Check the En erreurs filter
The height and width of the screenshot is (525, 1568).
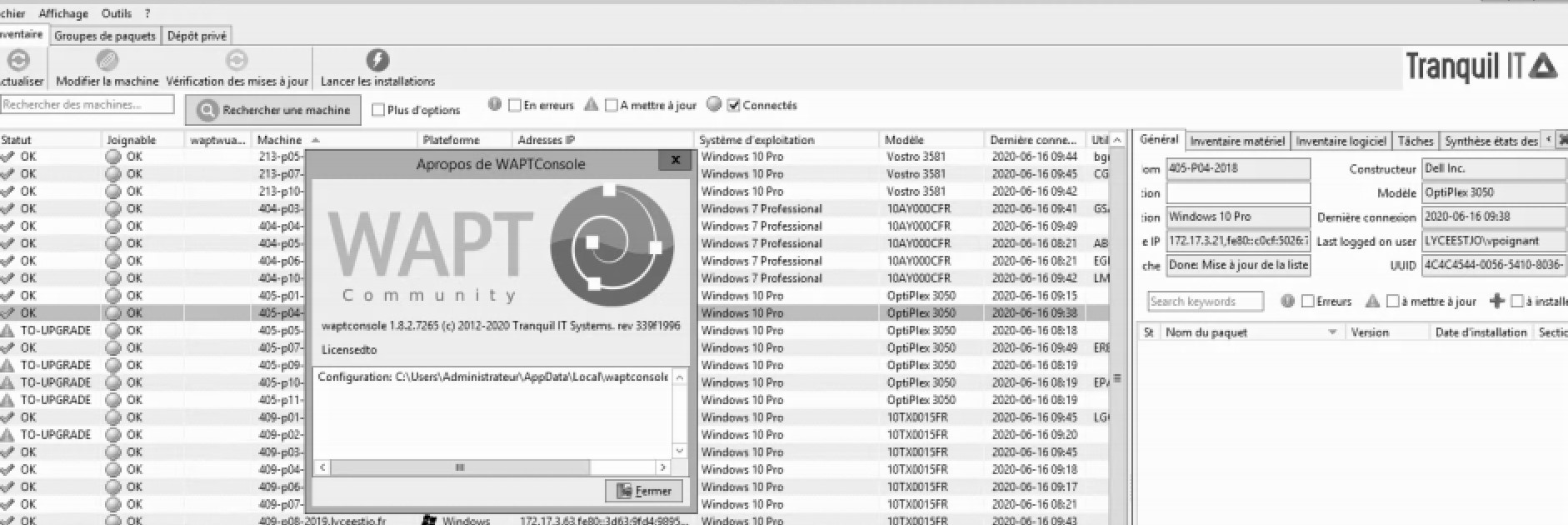[x=515, y=106]
